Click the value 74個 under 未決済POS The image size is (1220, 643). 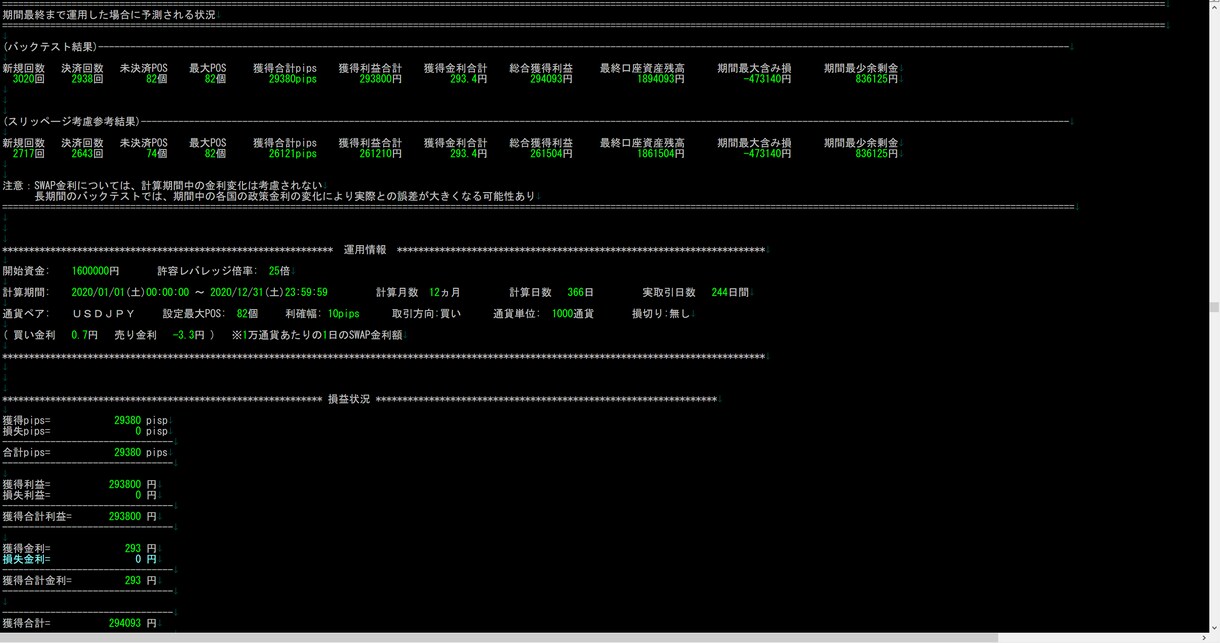coord(156,154)
